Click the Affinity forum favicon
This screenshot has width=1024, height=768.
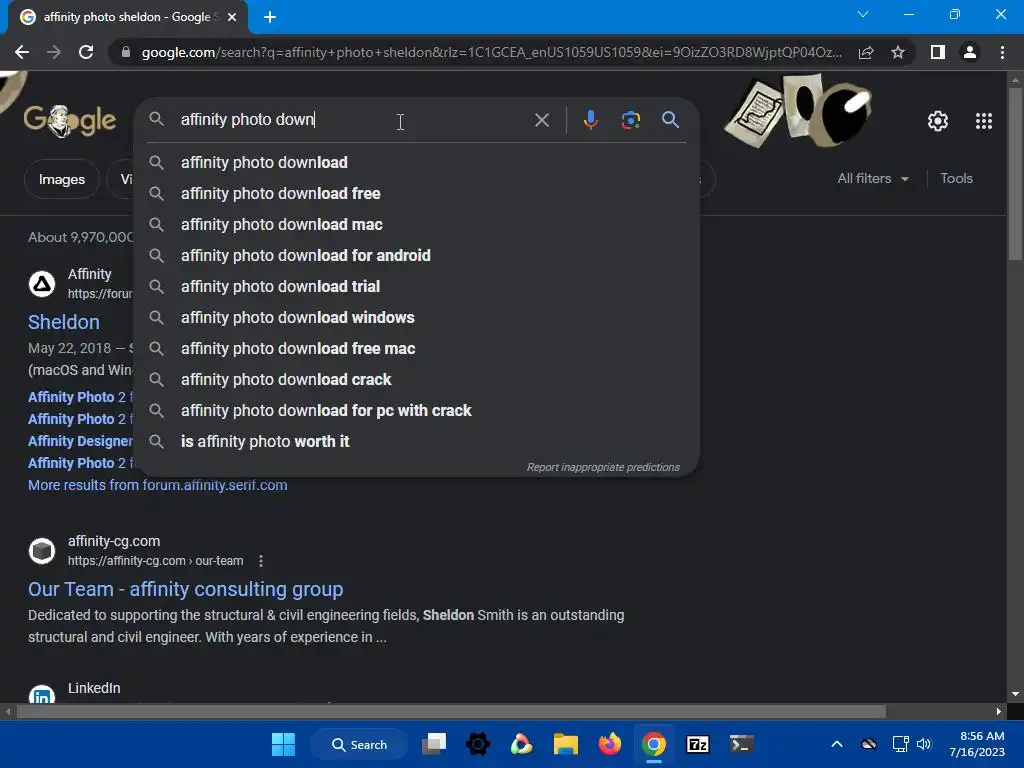point(42,284)
